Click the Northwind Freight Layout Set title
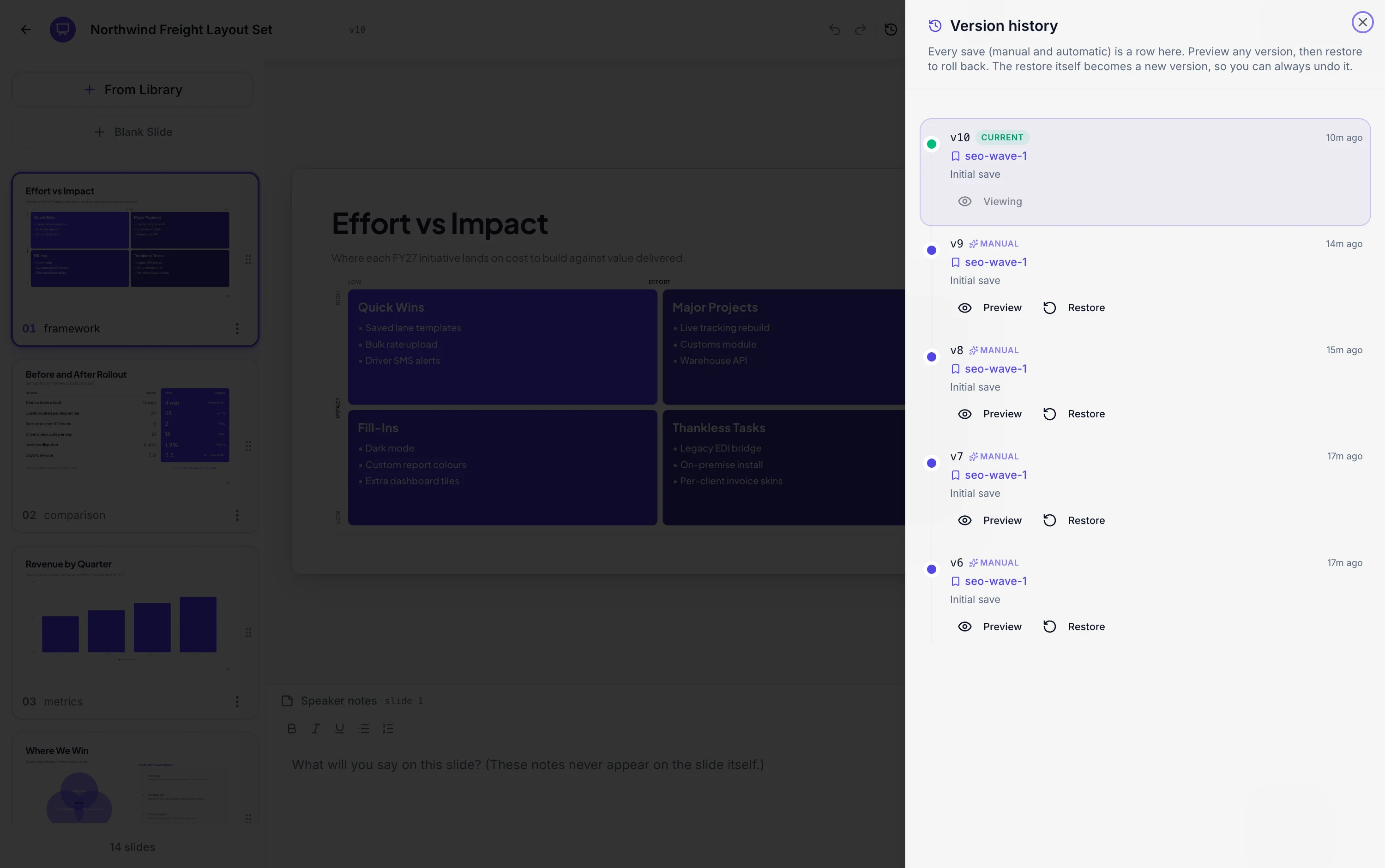Viewport: 1385px width, 868px height. coord(181,30)
